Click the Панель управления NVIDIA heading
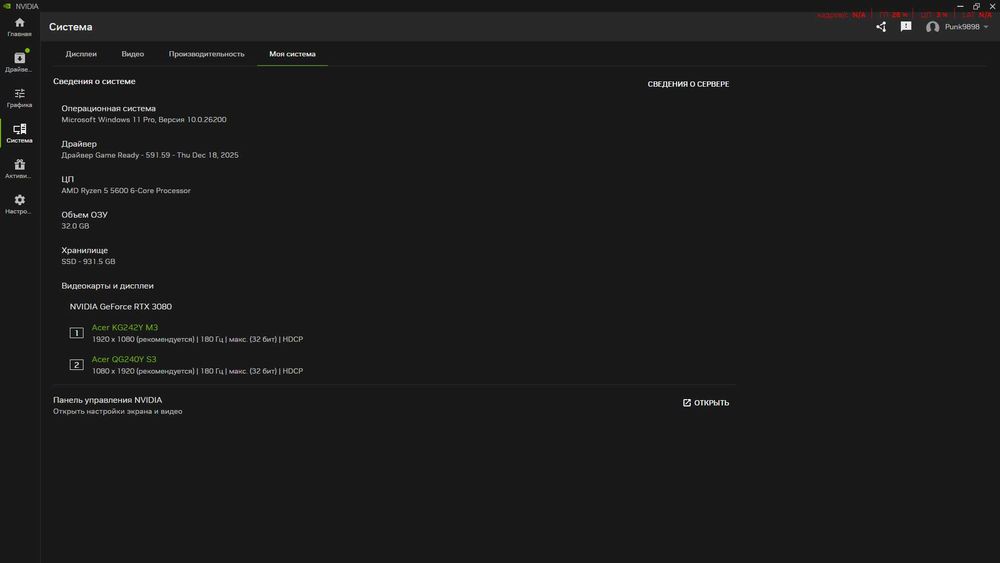1000x563 pixels. [x=107, y=400]
